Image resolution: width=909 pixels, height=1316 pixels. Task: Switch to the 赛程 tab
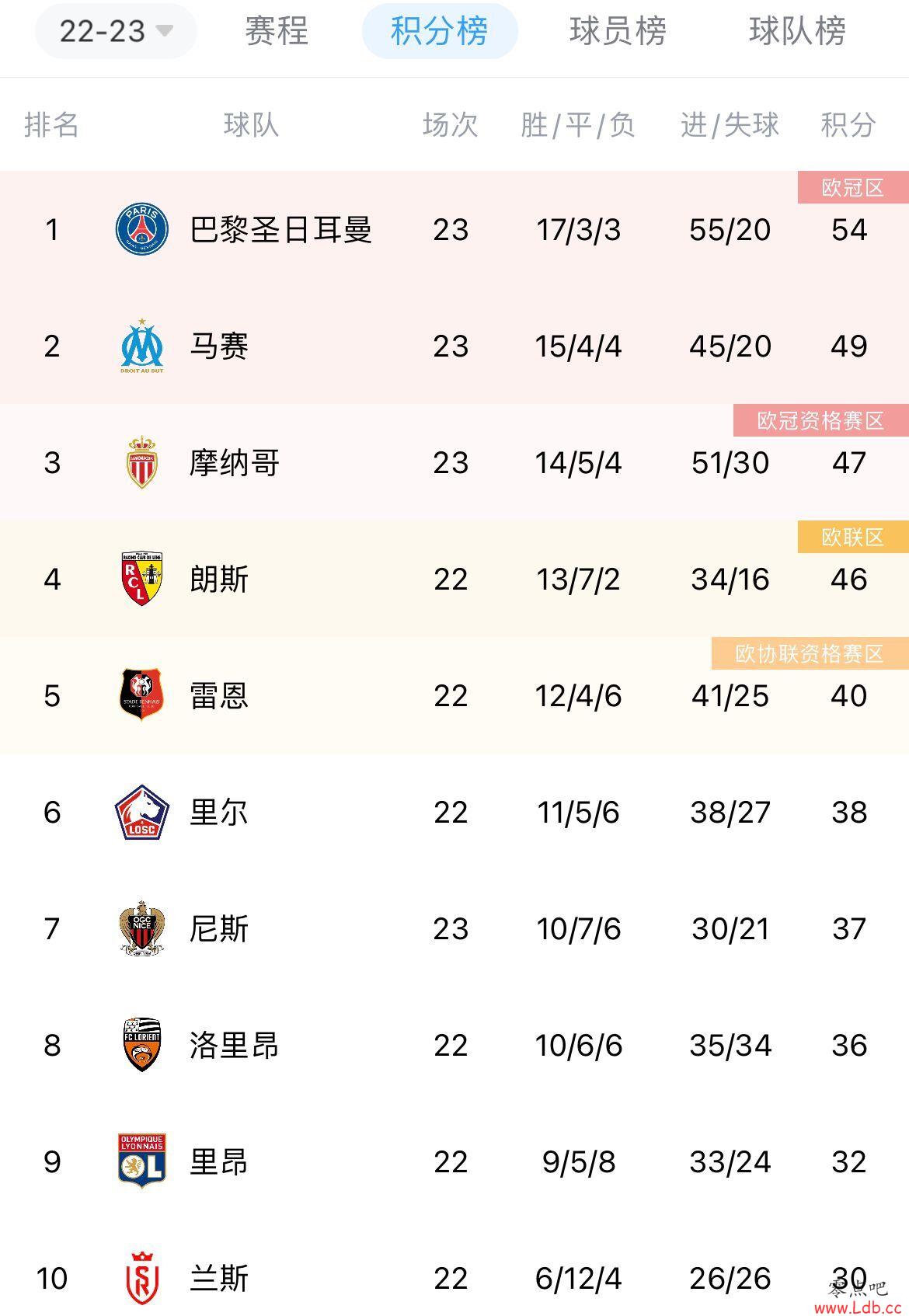[x=277, y=31]
